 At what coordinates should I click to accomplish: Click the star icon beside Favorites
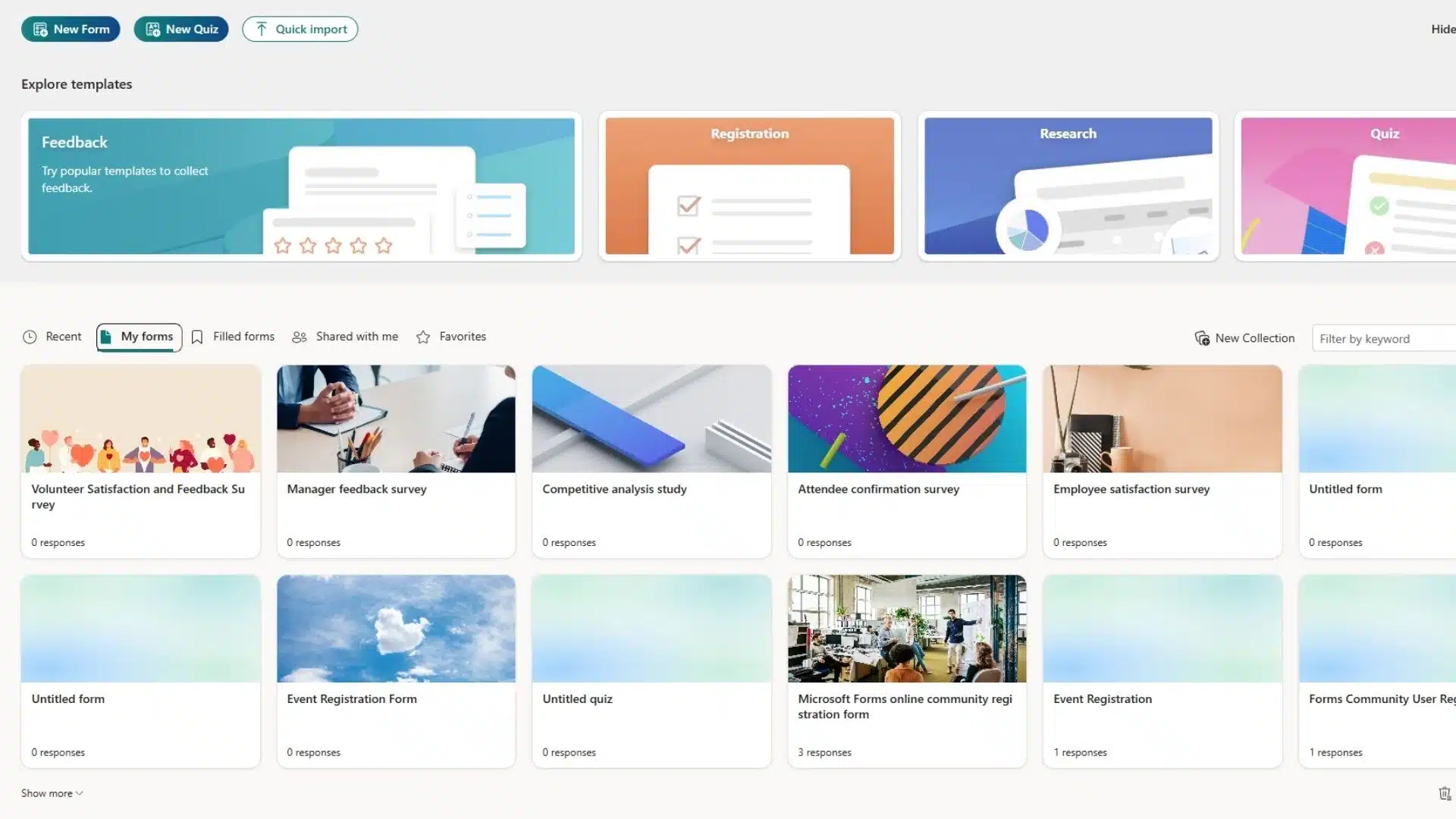click(423, 337)
